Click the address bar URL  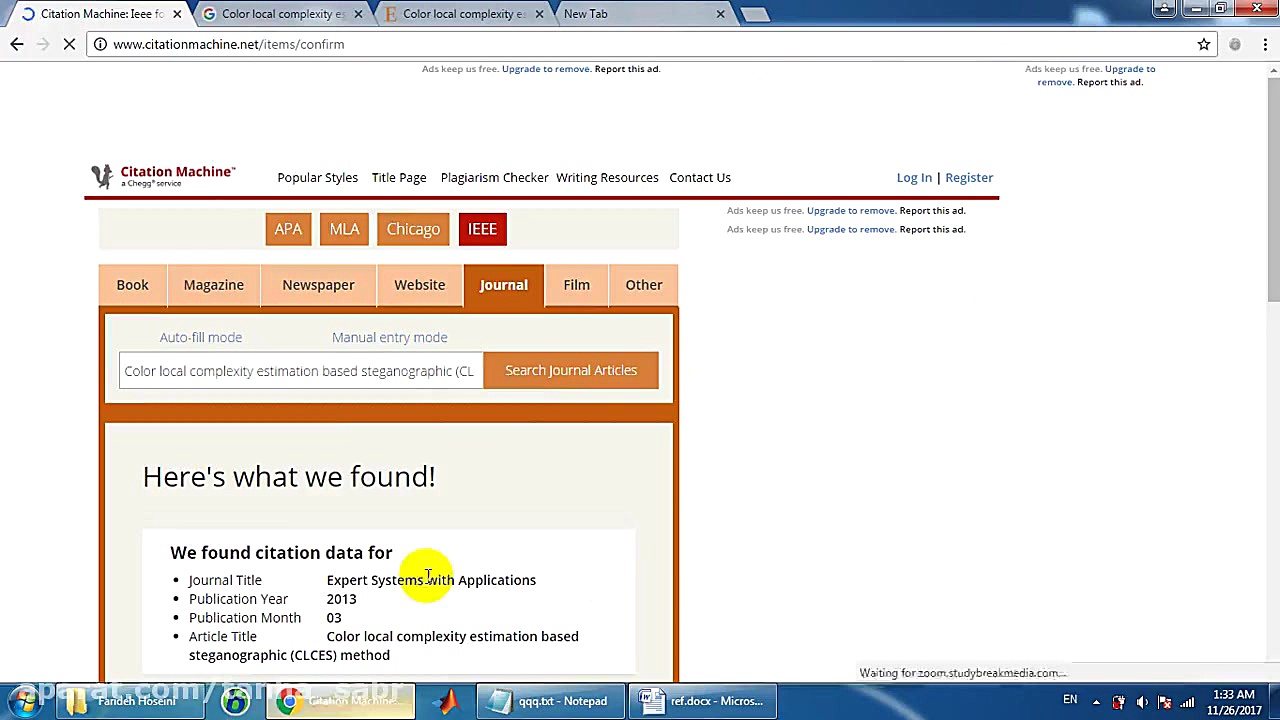pyautogui.click(x=229, y=44)
